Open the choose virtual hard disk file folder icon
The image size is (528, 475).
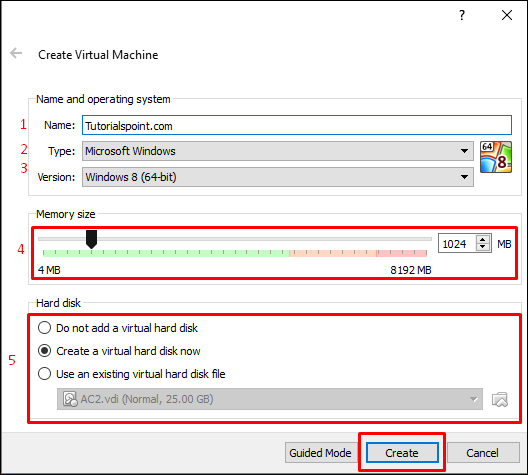tap(500, 399)
